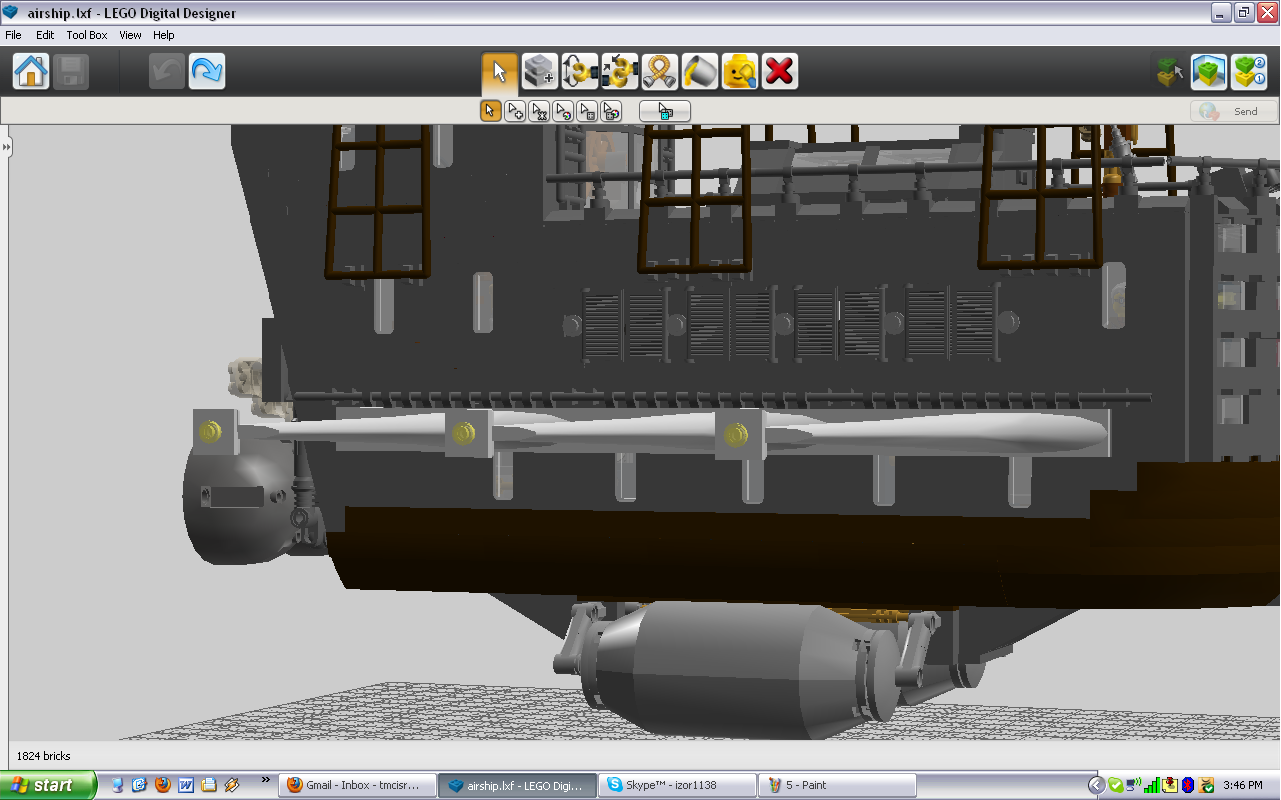1281x800 pixels.
Task: Open the Help menu
Action: [164, 35]
